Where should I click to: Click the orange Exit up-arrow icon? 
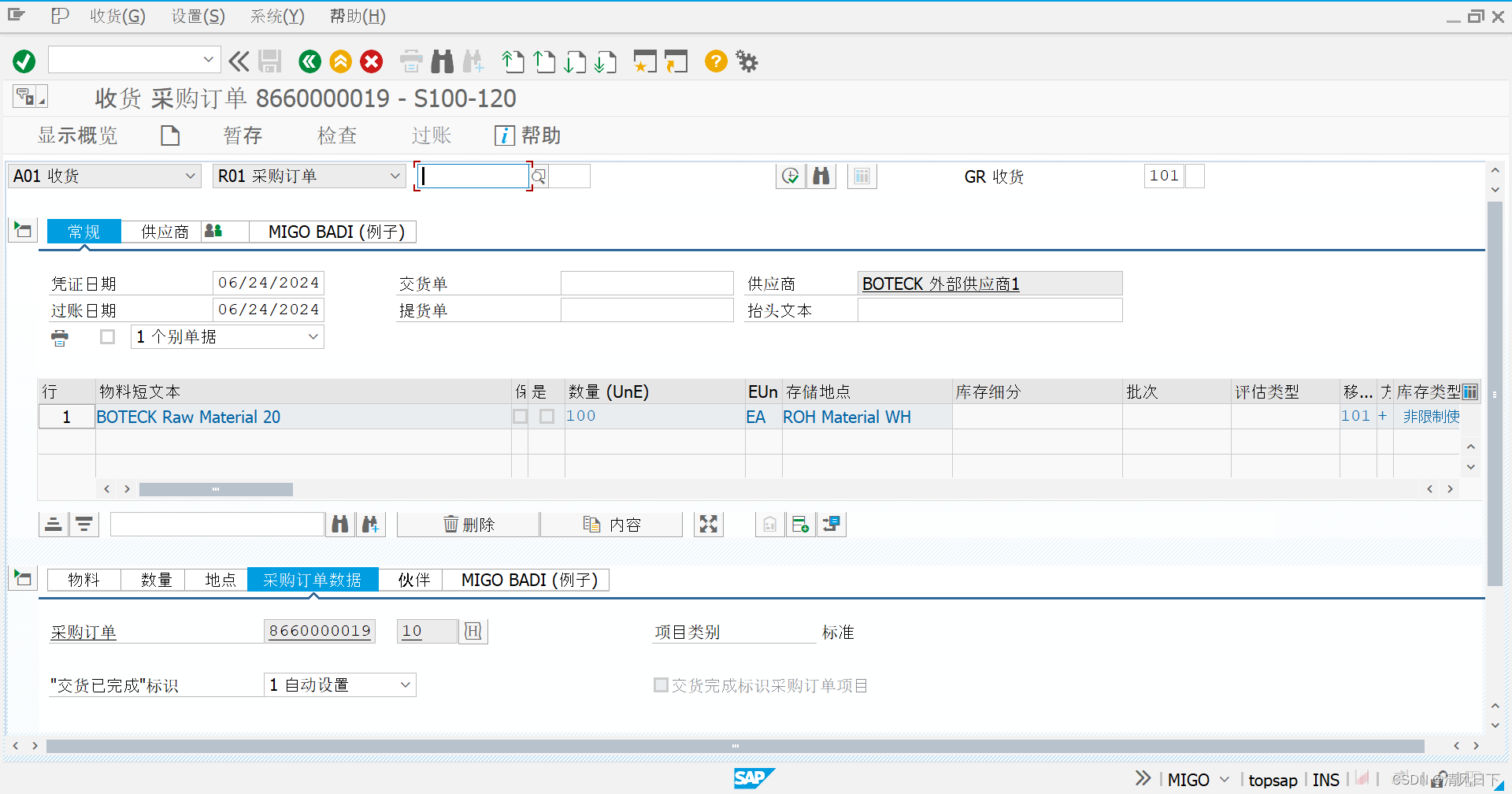click(340, 61)
